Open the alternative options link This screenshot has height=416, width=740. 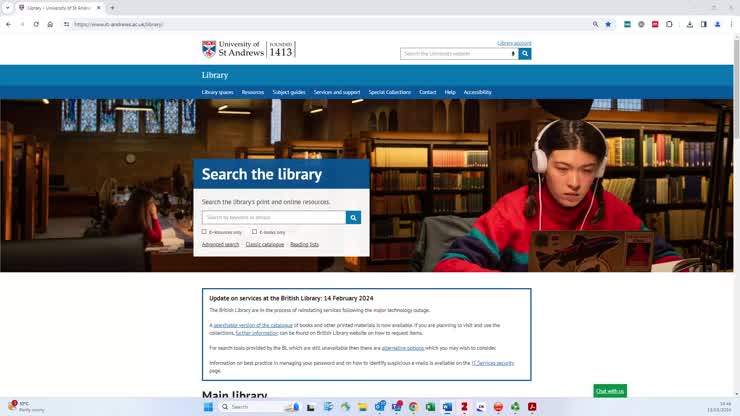coord(403,348)
